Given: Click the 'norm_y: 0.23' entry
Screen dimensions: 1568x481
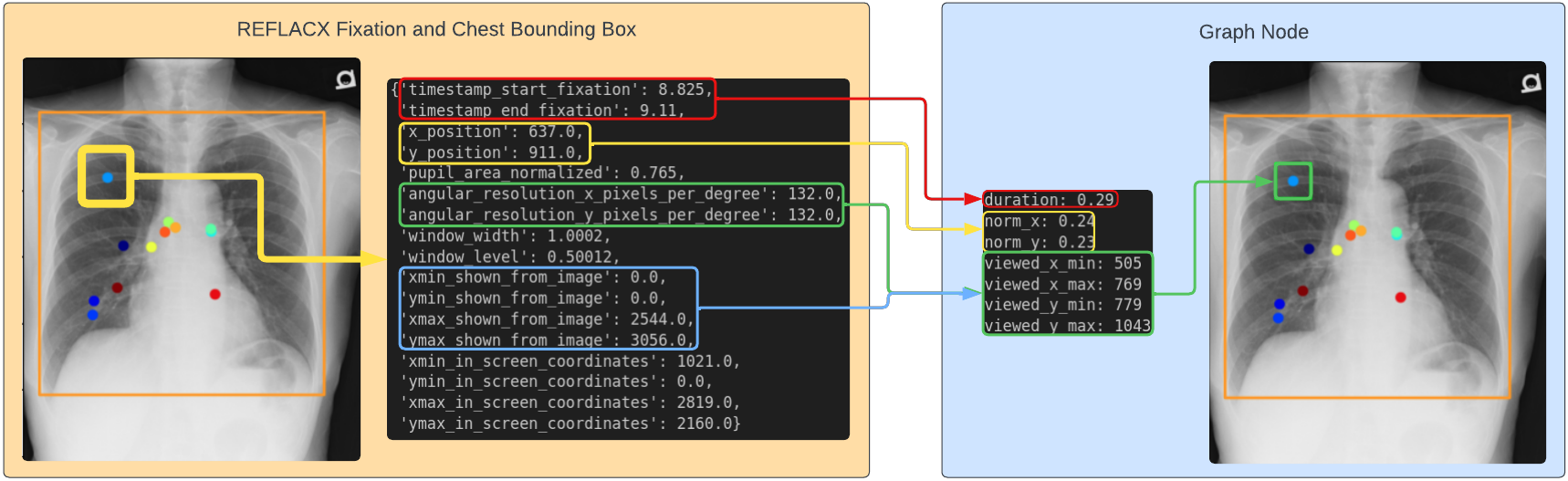Looking at the screenshot, I should [x=1040, y=242].
